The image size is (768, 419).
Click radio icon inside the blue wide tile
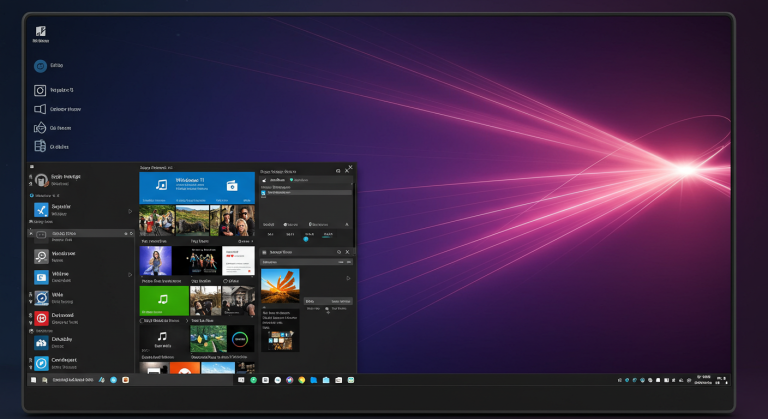pos(232,185)
